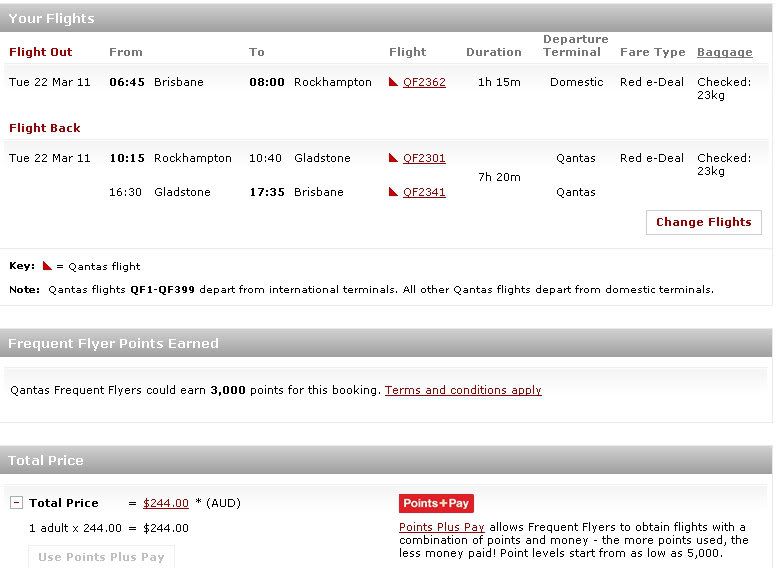The height and width of the screenshot is (568, 783).
Task: Click the Flight Out heading label
Action: click(40, 52)
